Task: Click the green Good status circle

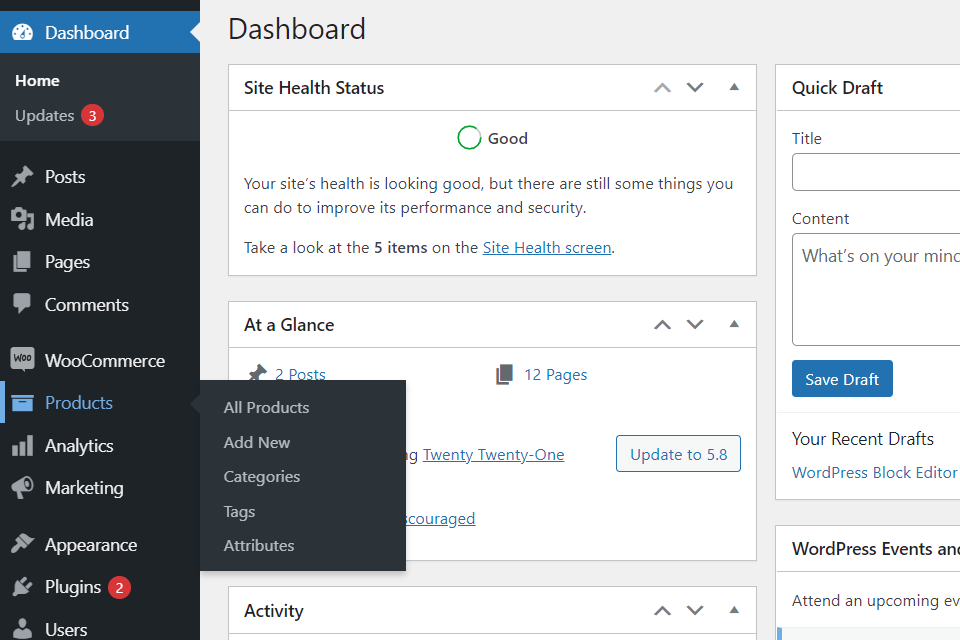Action: point(469,138)
